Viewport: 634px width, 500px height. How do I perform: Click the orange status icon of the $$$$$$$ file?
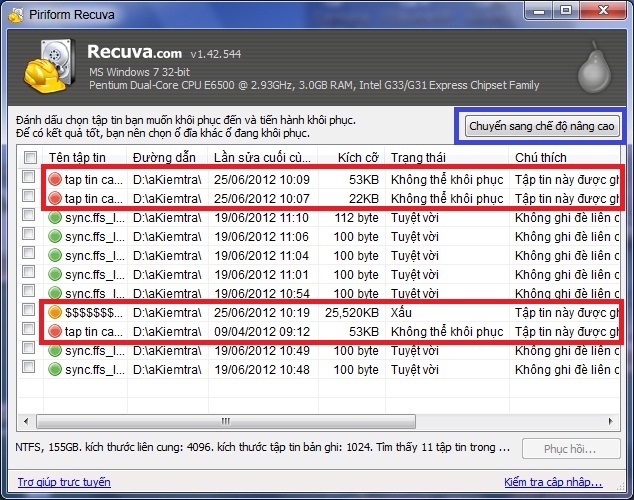(55, 312)
